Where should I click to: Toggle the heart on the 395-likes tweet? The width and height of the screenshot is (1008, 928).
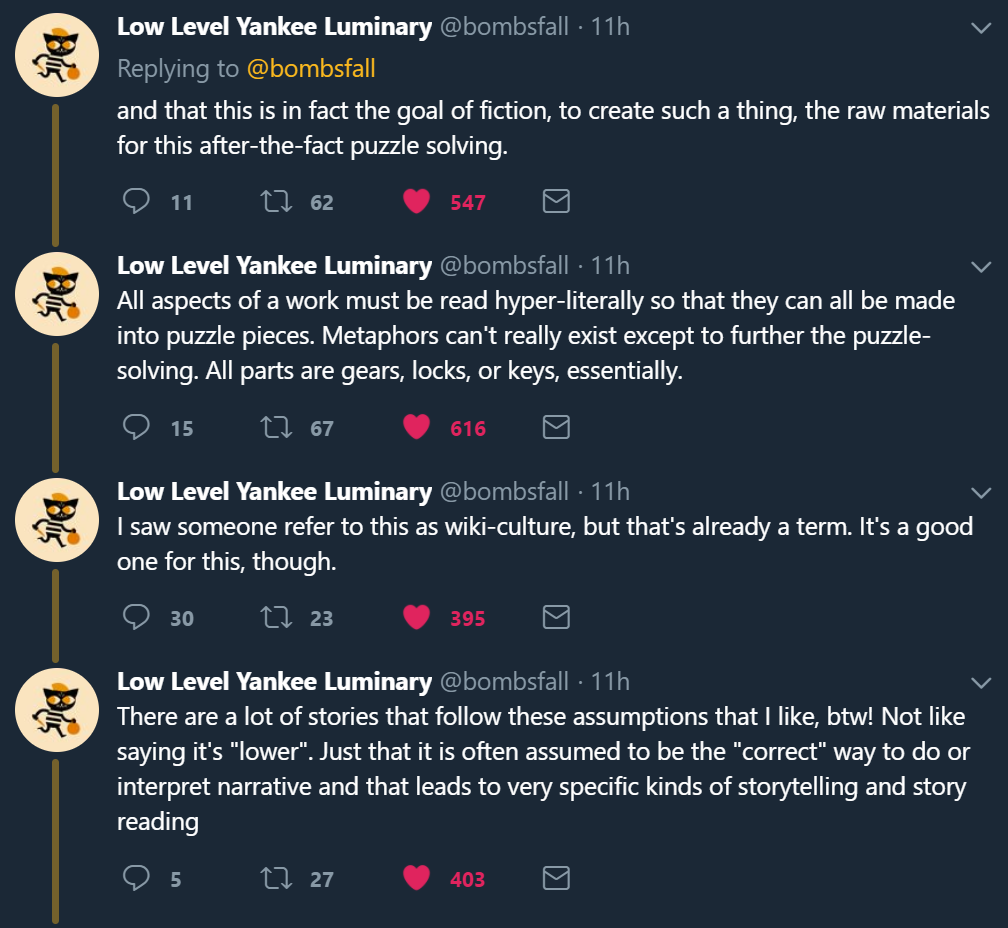pos(416,617)
